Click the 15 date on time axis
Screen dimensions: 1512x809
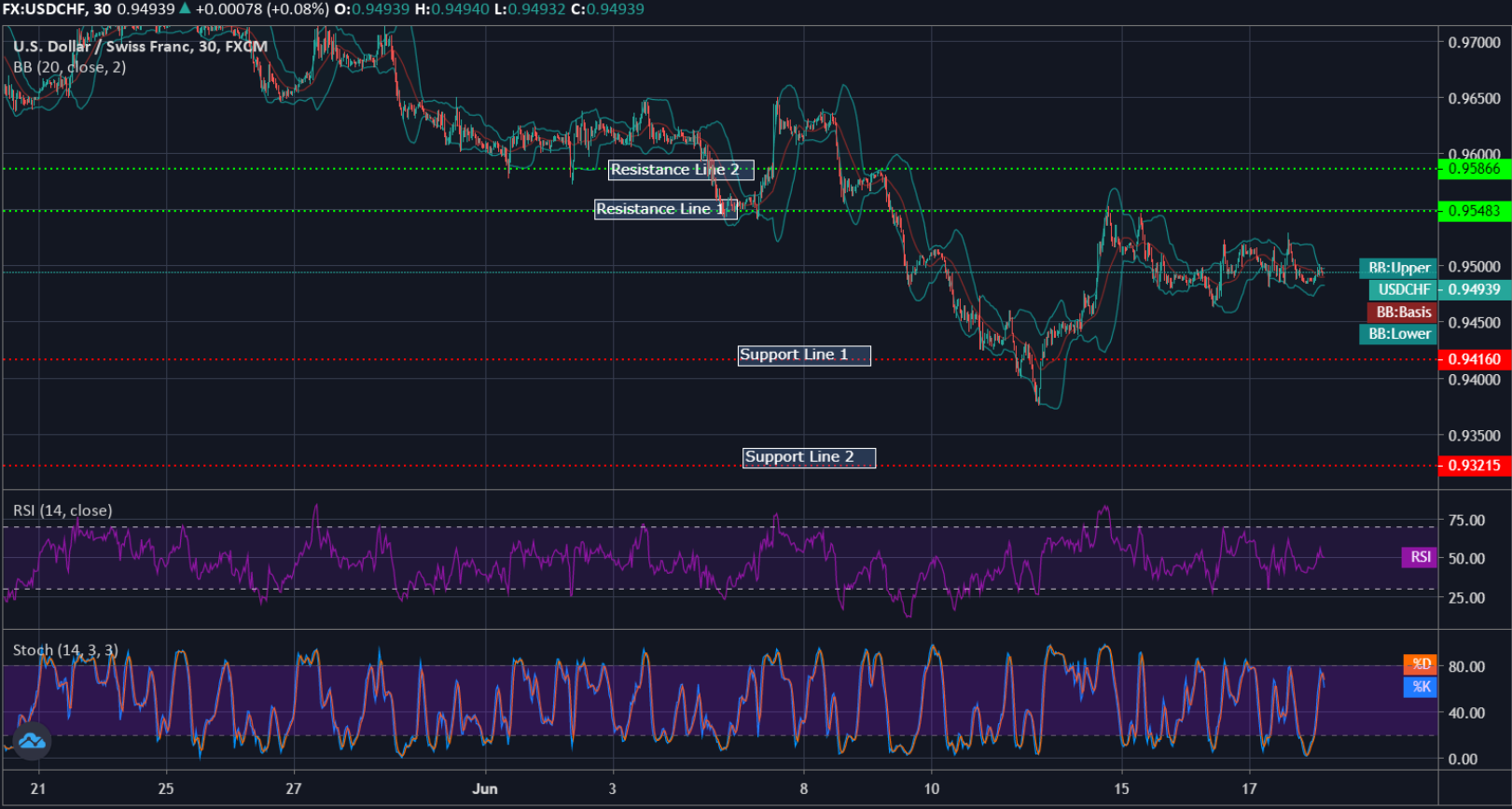click(1121, 788)
